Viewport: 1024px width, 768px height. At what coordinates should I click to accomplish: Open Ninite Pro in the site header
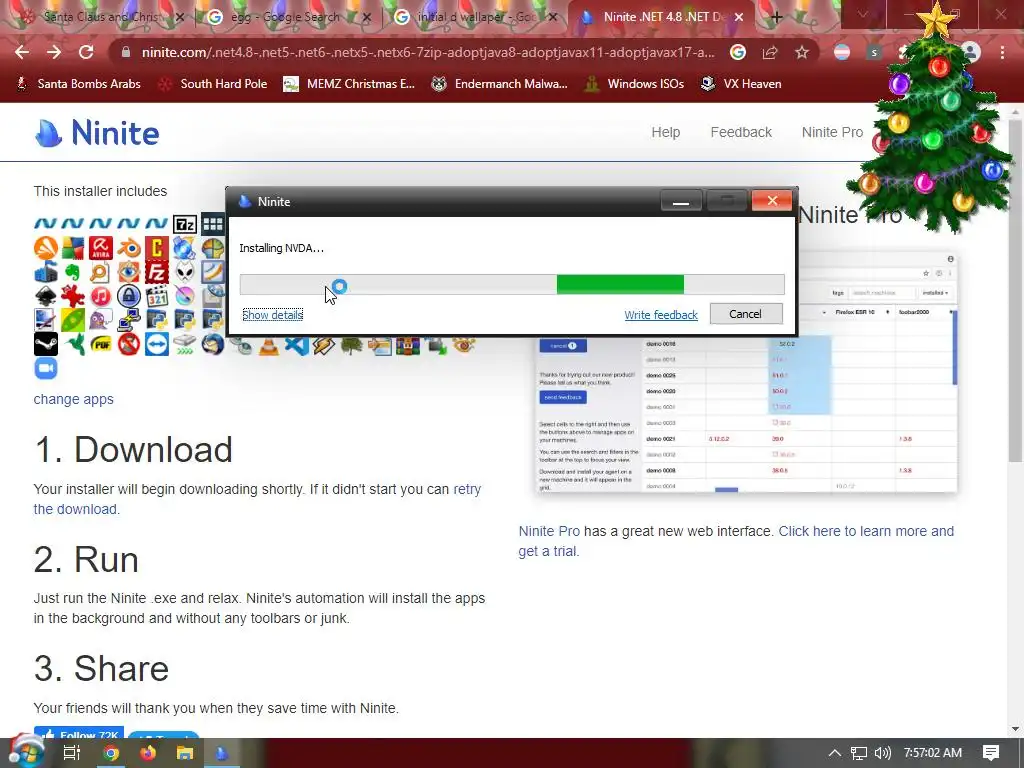[832, 132]
